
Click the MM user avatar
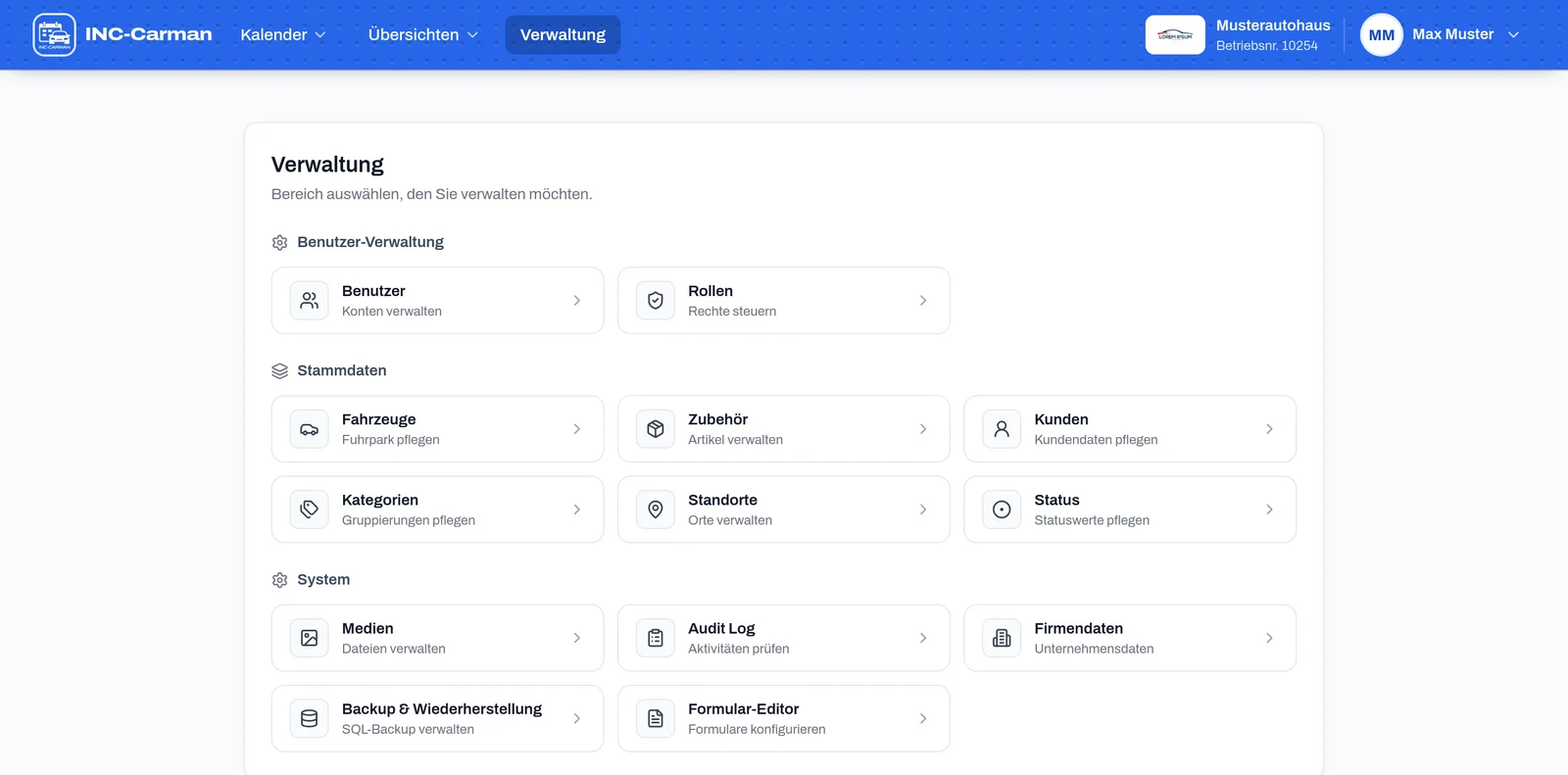1382,35
